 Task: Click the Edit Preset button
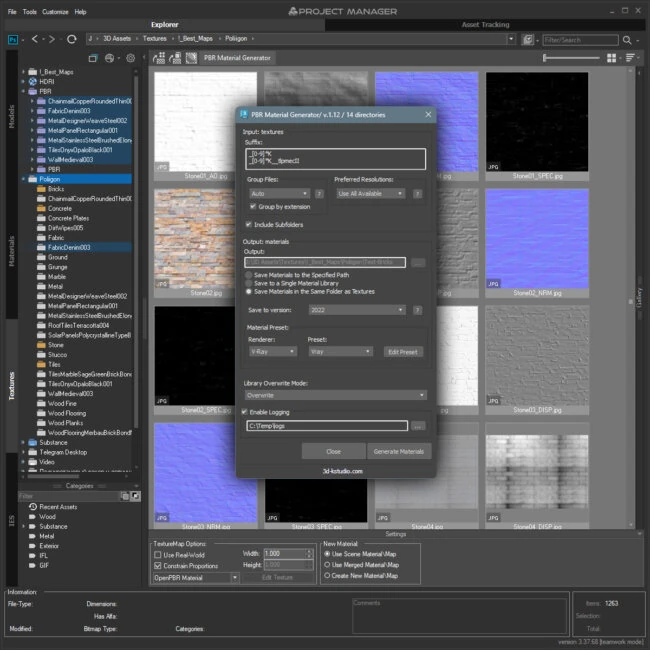tap(403, 352)
